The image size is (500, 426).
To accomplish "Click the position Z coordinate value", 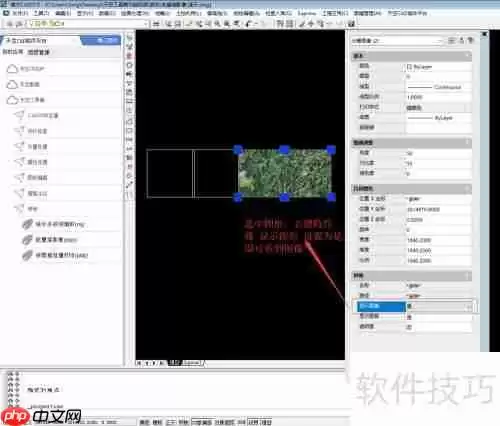I will click(x=439, y=220).
